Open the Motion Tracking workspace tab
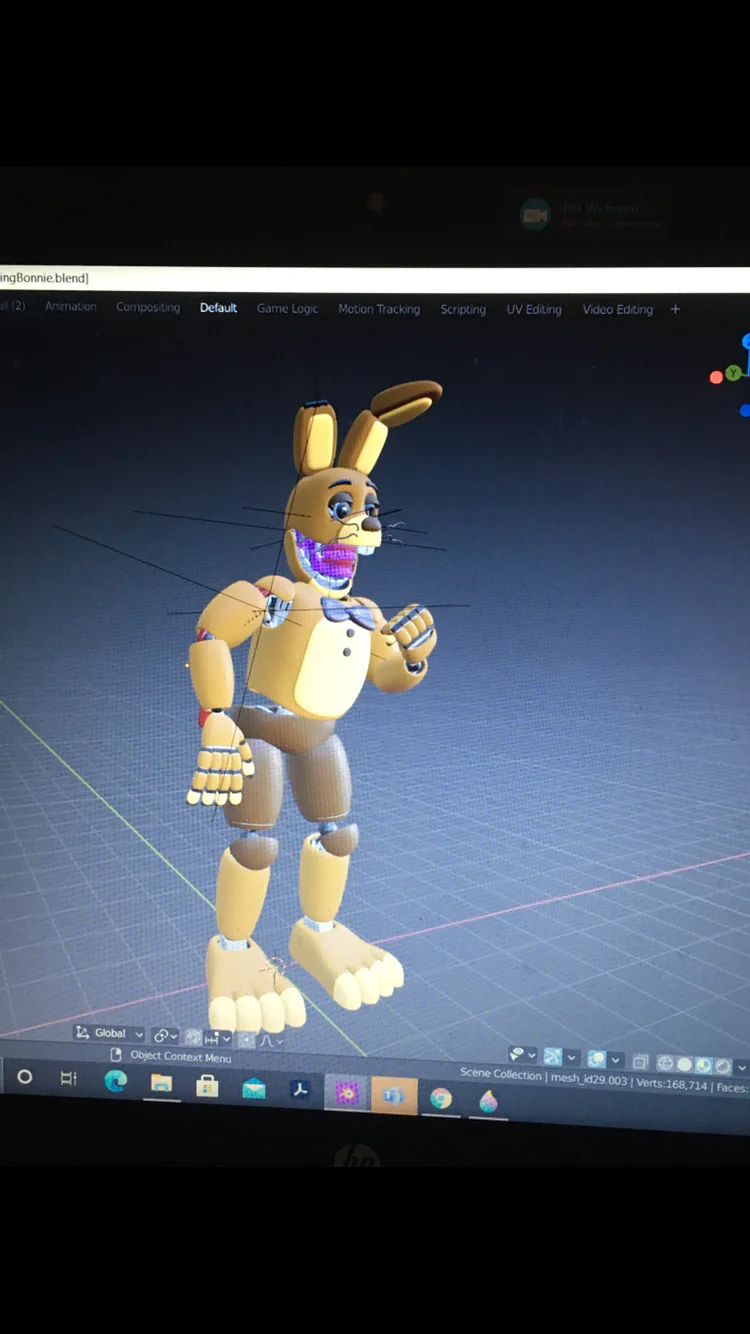750x1334 pixels. point(379,309)
